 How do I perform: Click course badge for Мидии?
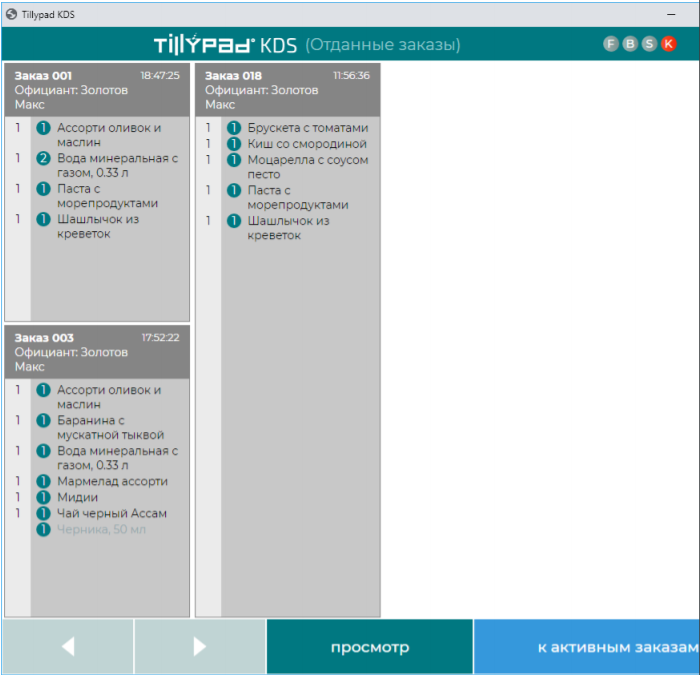(43, 497)
